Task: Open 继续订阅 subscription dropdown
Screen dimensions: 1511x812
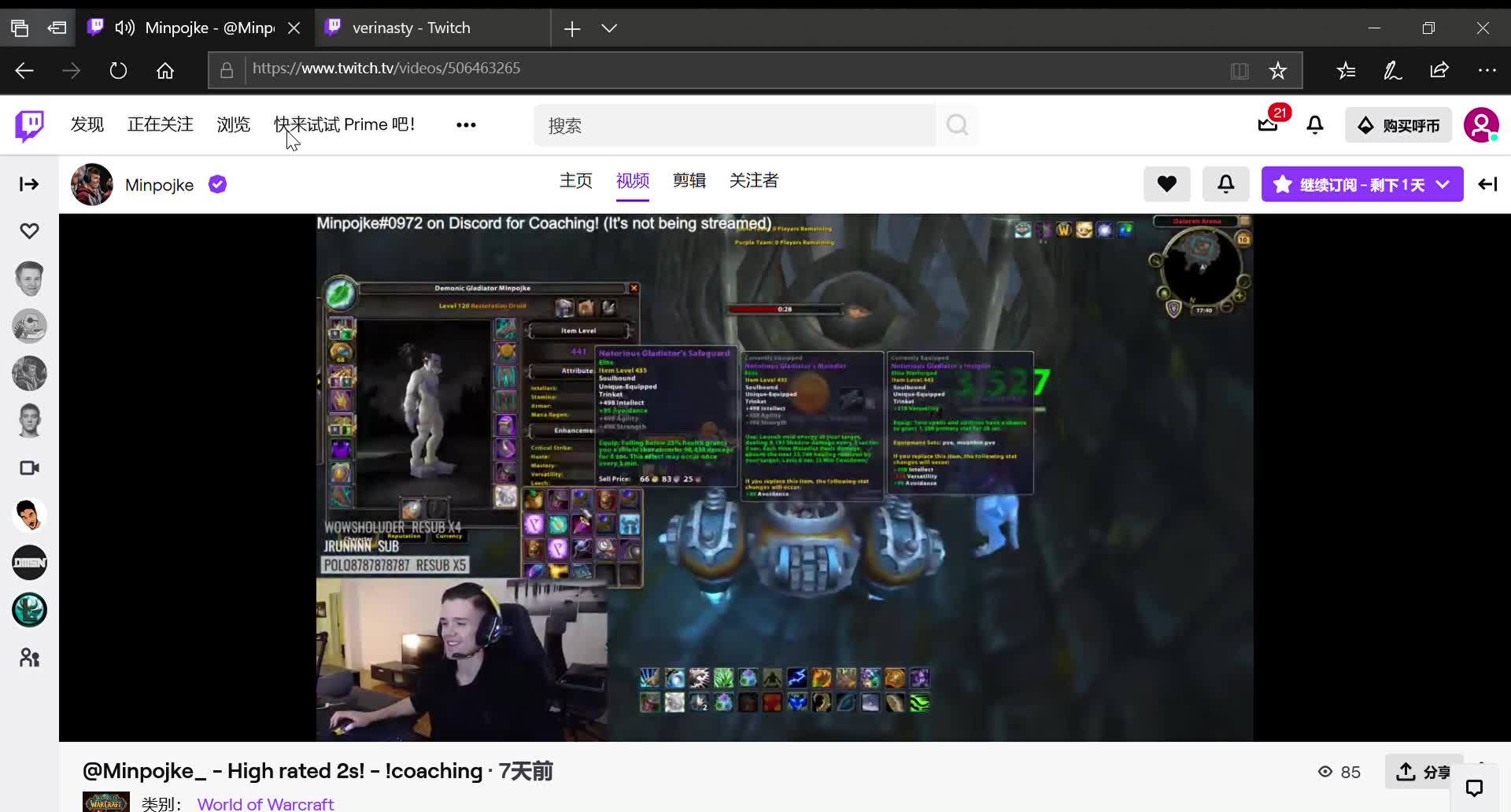Action: (1362, 184)
